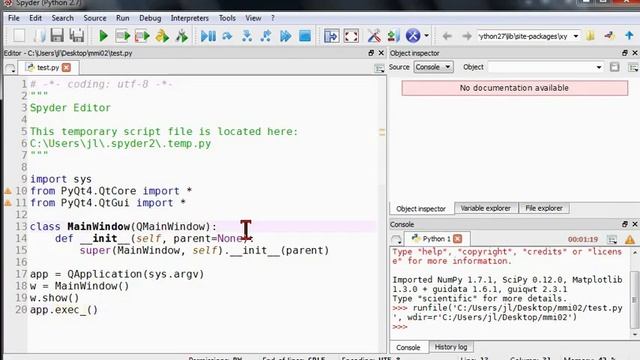The image size is (640, 360).
Task: Go forward with the right arrow
Action: coord(467,36)
